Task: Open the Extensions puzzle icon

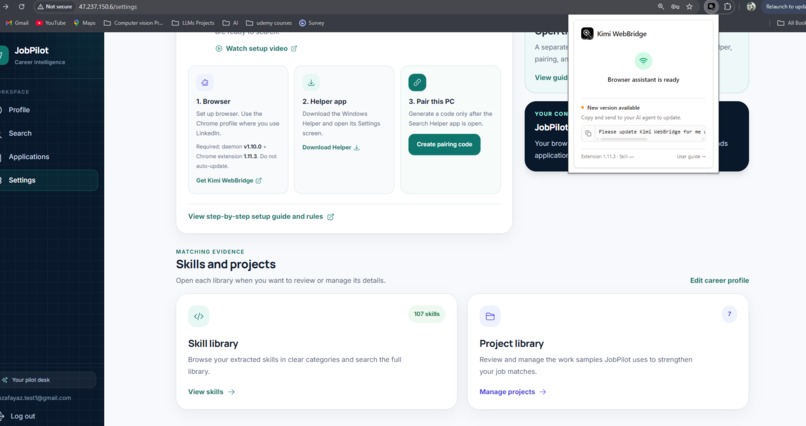Action: click(727, 7)
